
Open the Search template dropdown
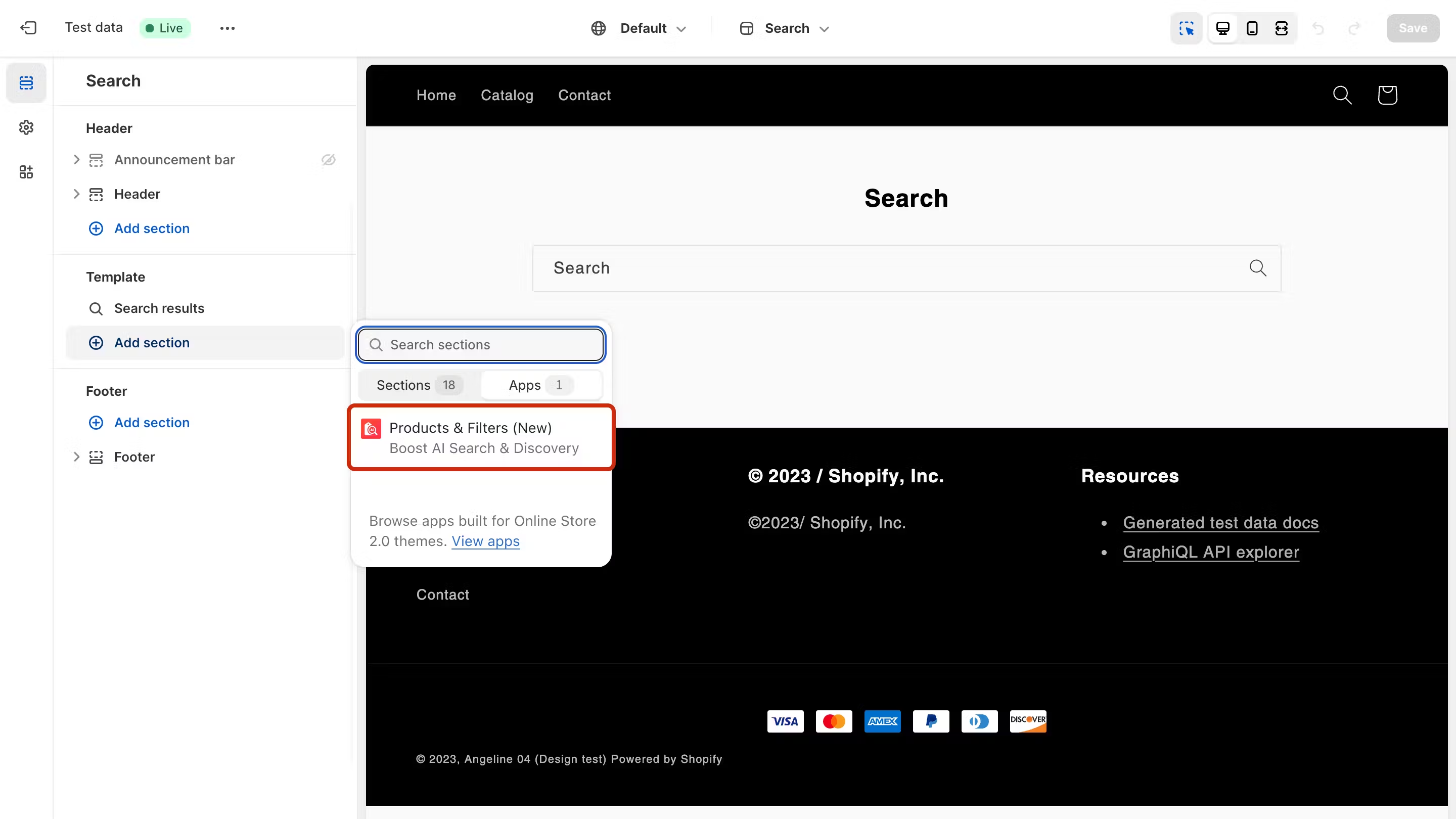pos(785,28)
